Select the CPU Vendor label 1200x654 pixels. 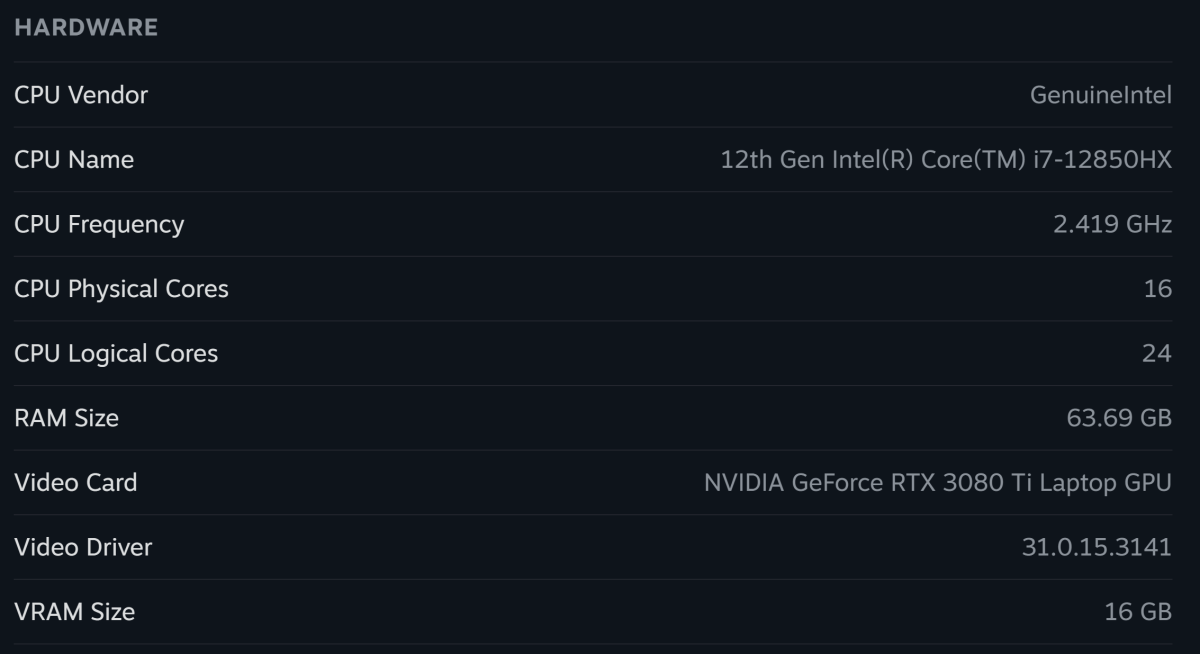pyautogui.click(x=81, y=95)
